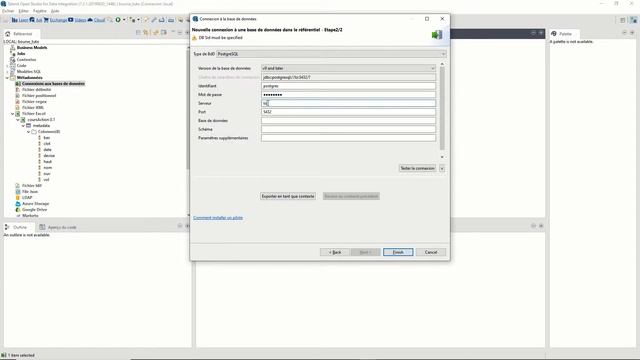Select the 'clot' column
Screen dimensions: 640x360
(47, 144)
